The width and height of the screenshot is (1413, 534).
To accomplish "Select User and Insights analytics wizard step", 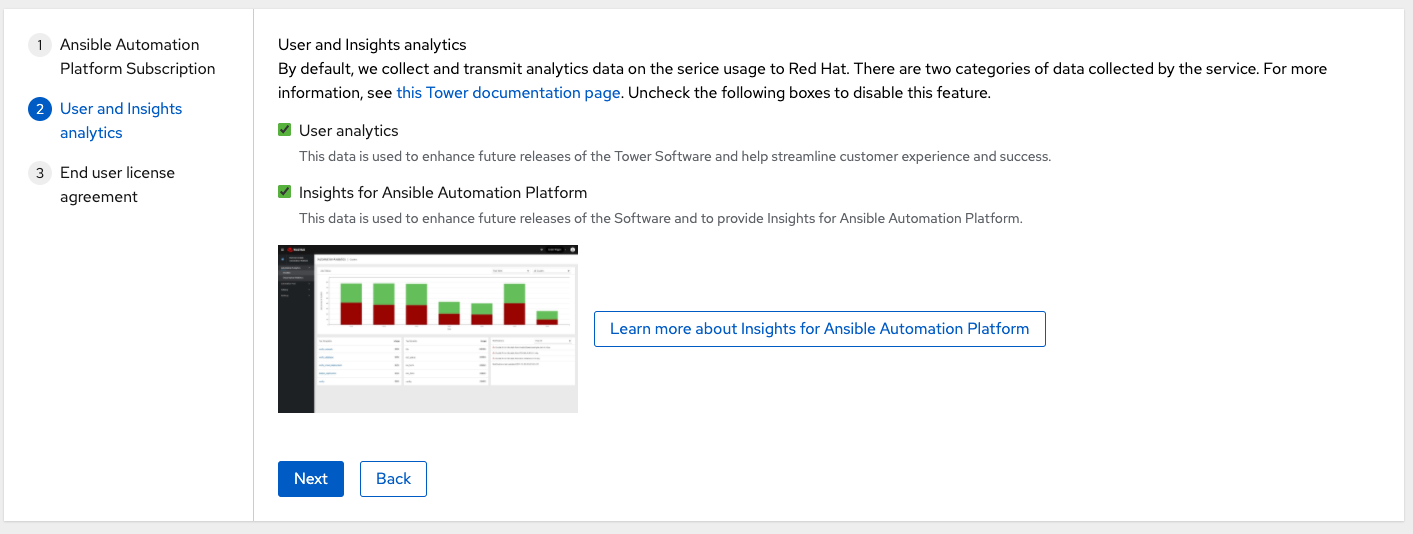I will (121, 121).
